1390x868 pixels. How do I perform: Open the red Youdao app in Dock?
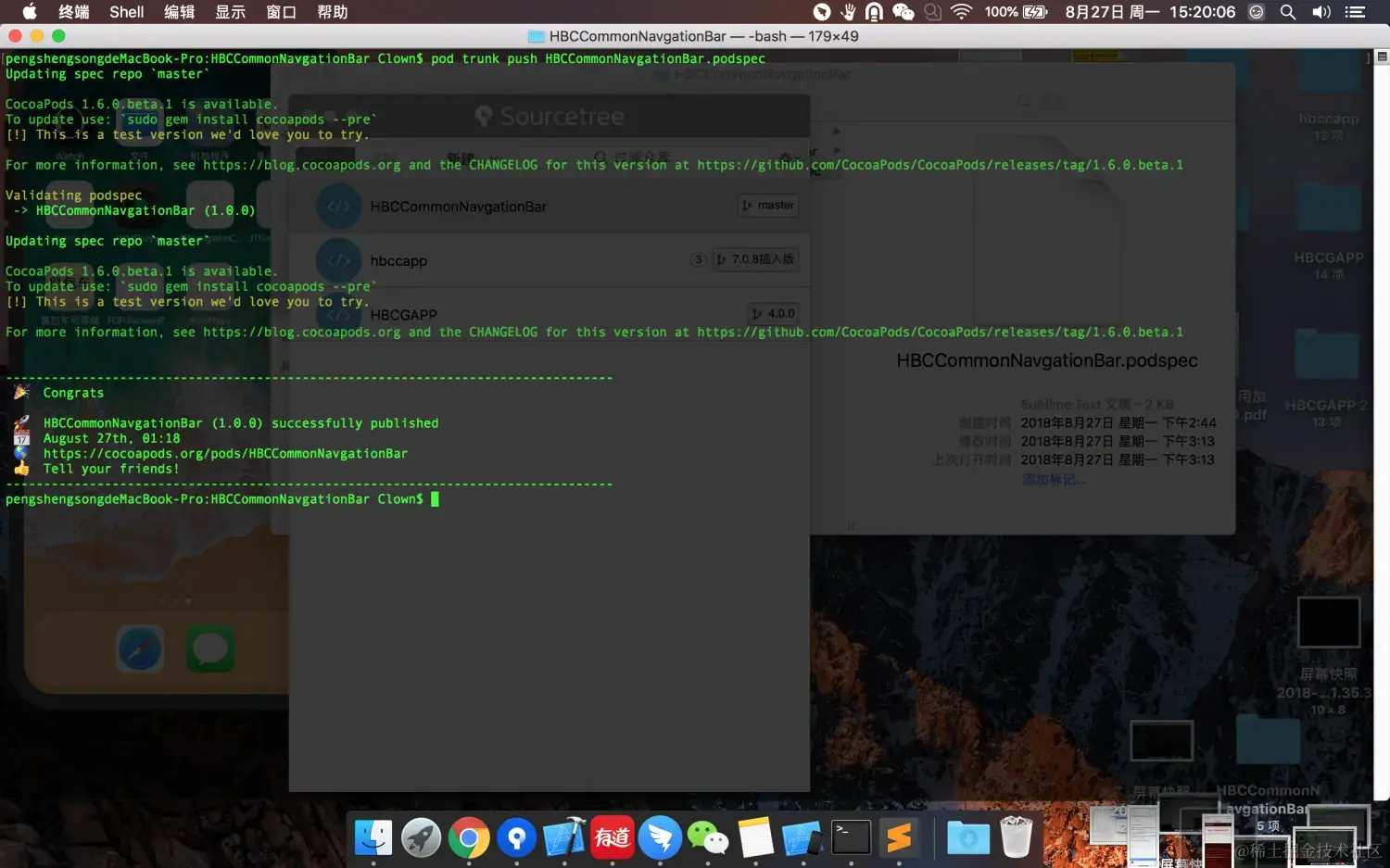tap(613, 838)
